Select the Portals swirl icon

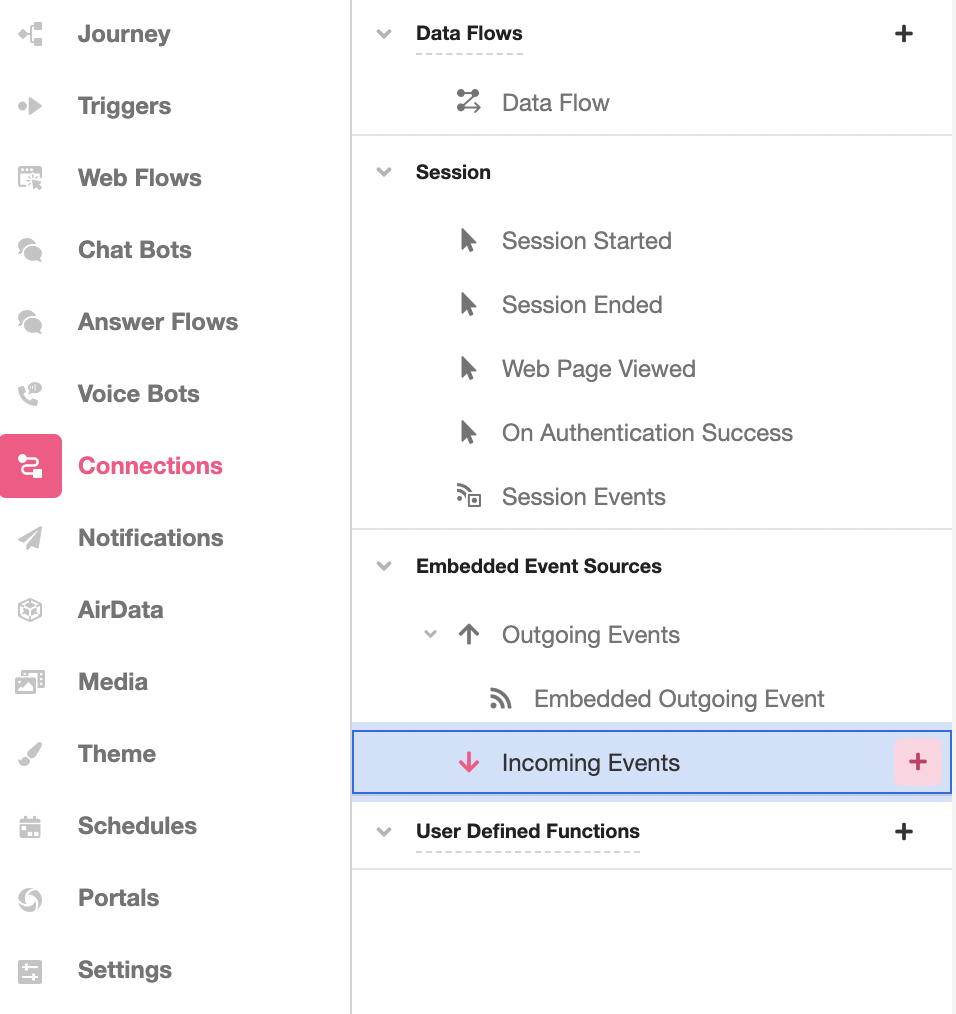30,898
